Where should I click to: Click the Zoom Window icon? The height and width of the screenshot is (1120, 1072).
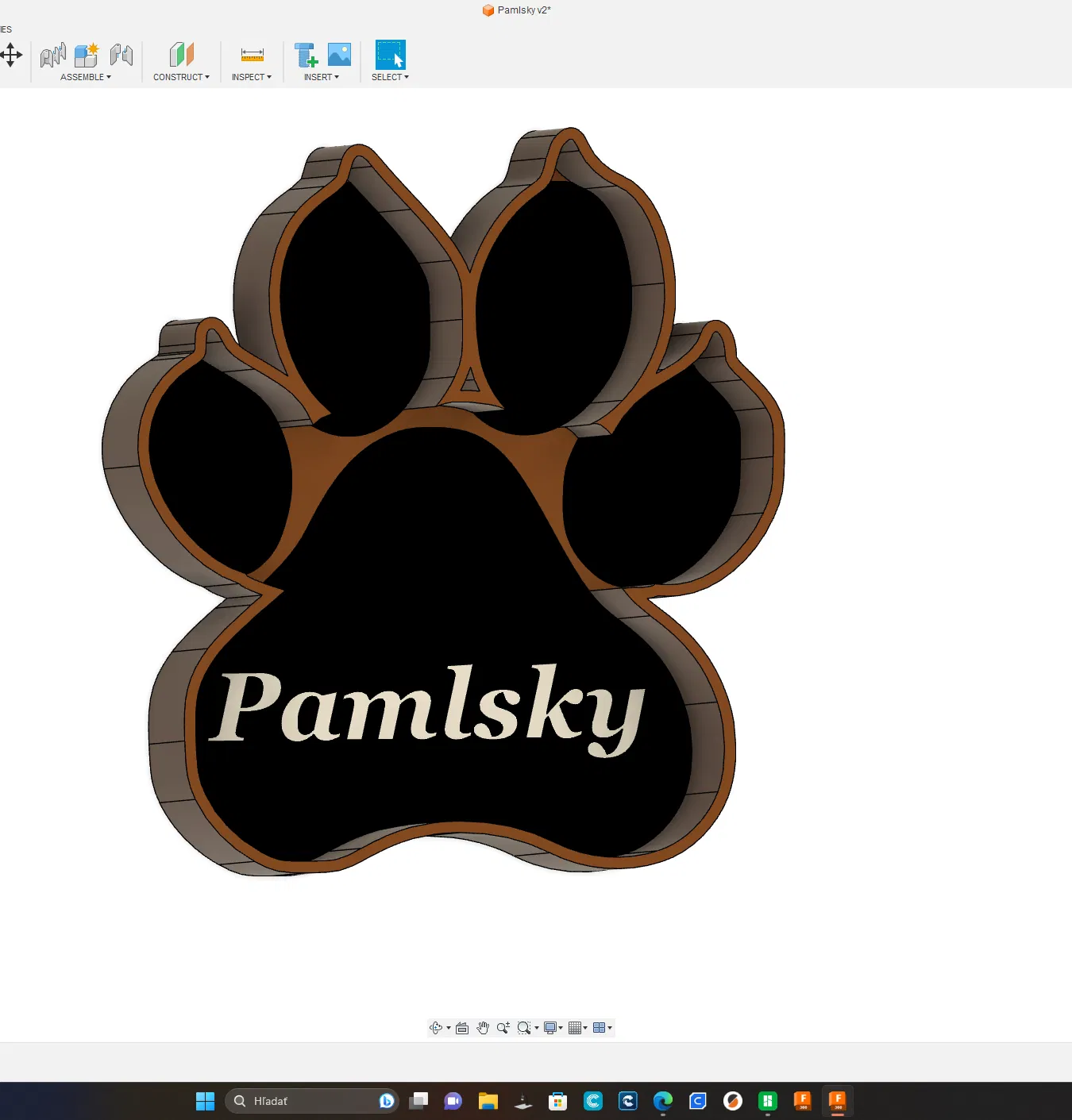click(523, 1028)
